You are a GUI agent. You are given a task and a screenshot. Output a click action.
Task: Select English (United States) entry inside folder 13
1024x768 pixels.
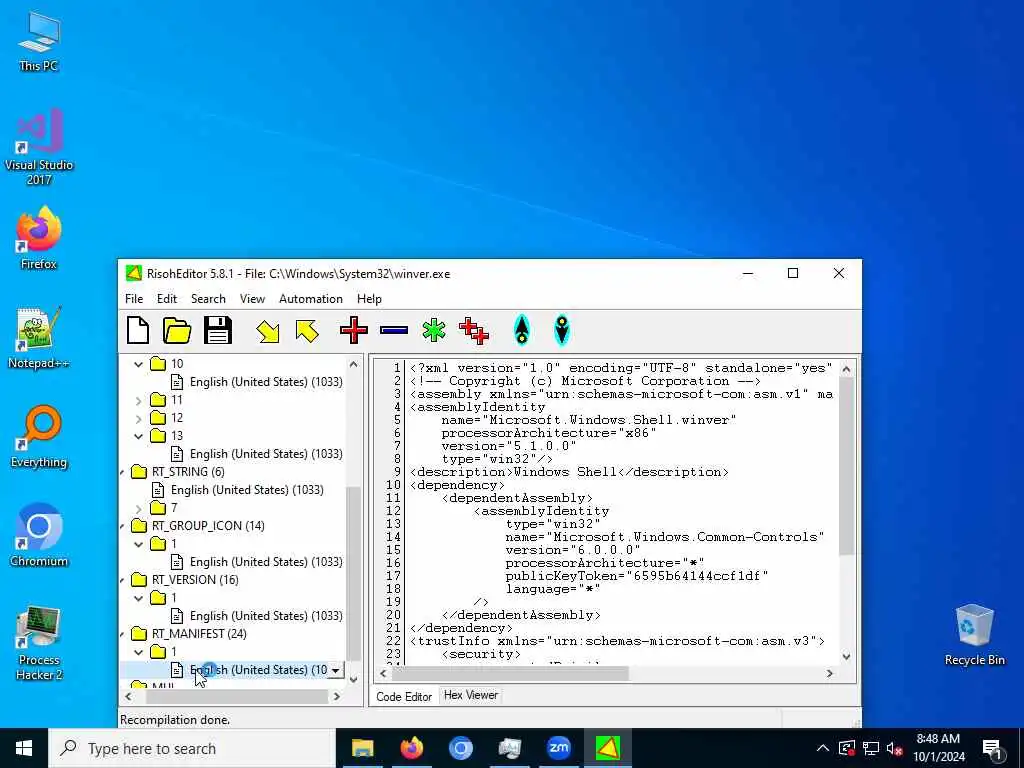click(266, 454)
